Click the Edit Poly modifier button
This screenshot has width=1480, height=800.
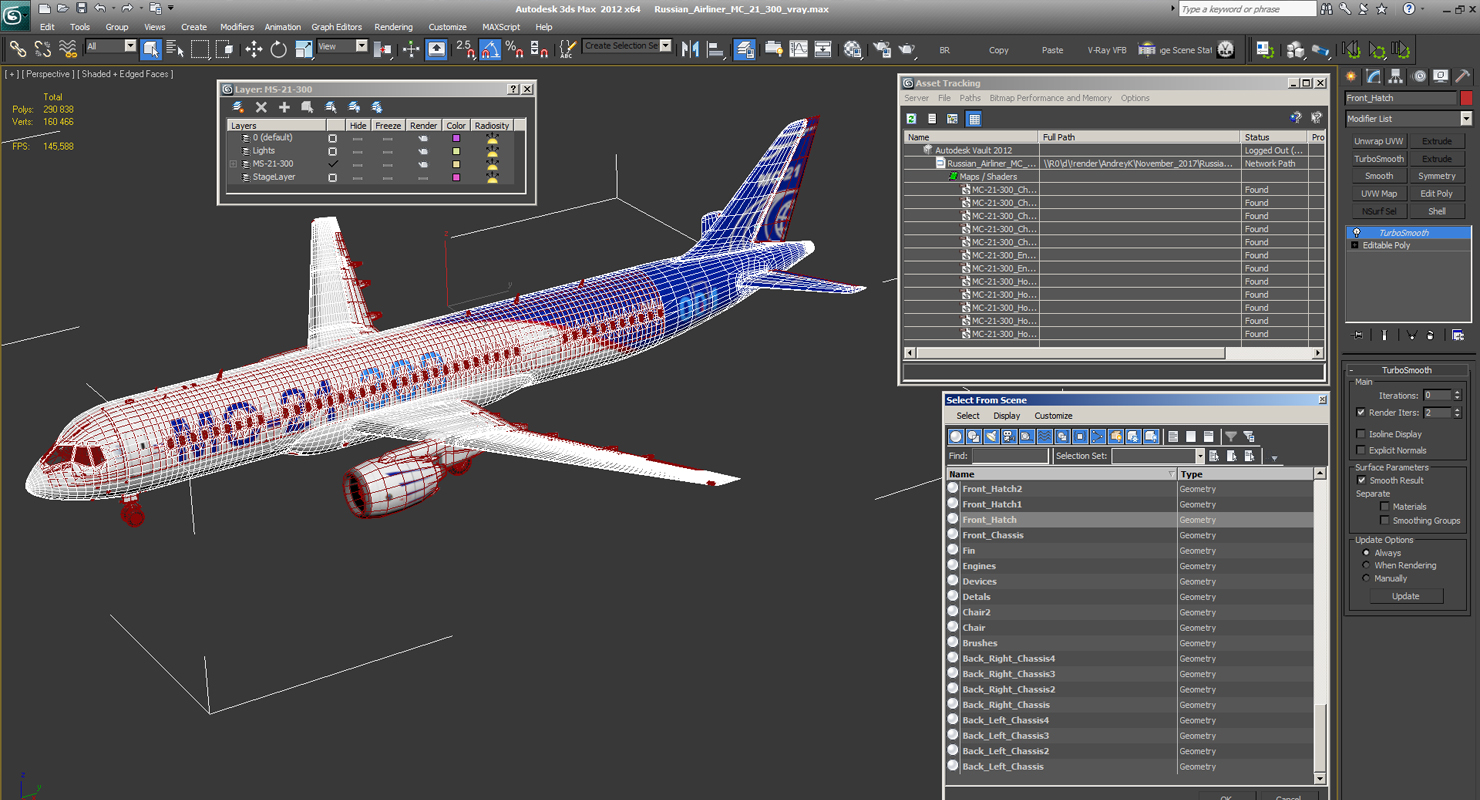pos(1437,194)
